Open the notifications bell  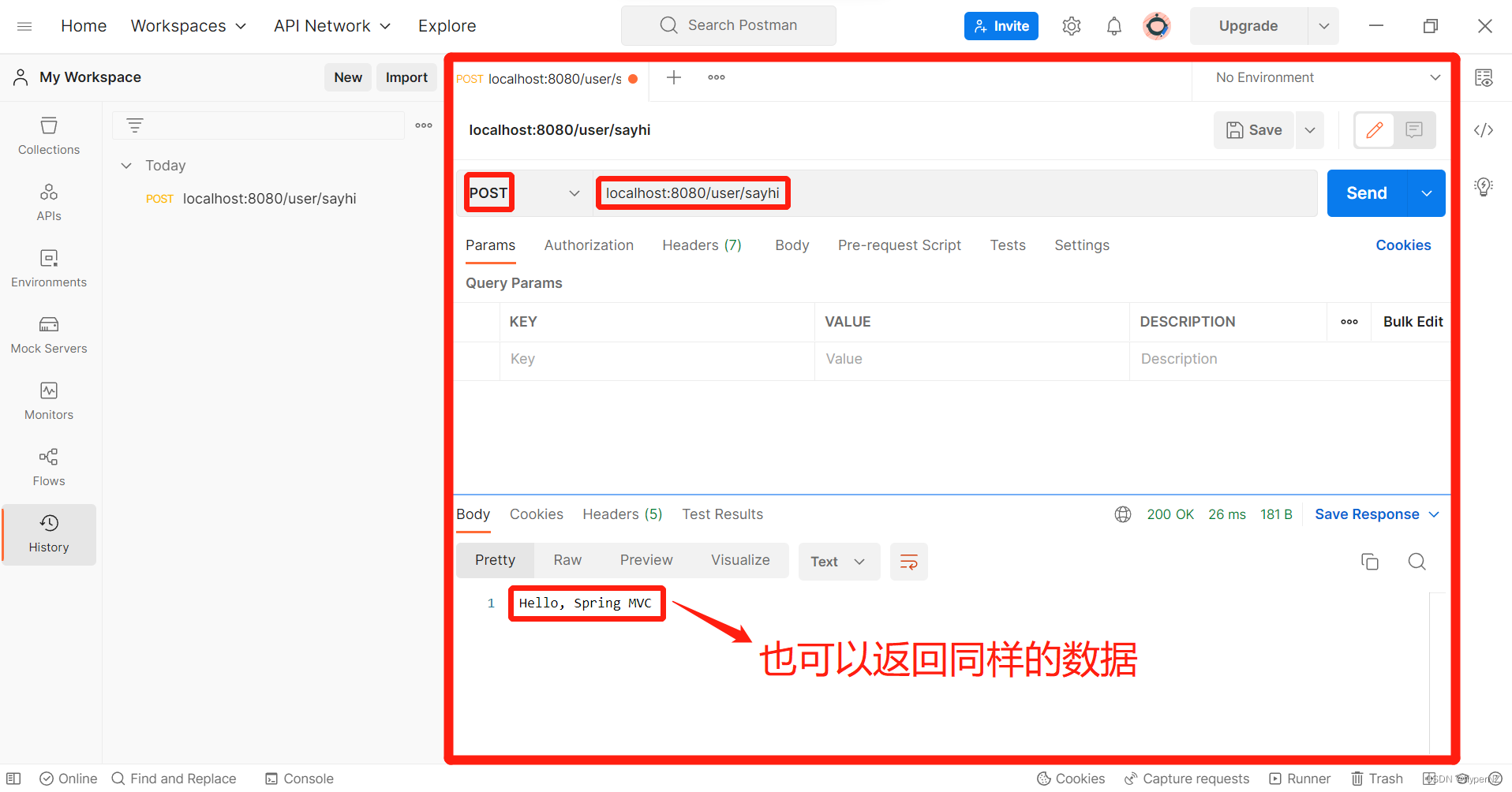point(1113,26)
